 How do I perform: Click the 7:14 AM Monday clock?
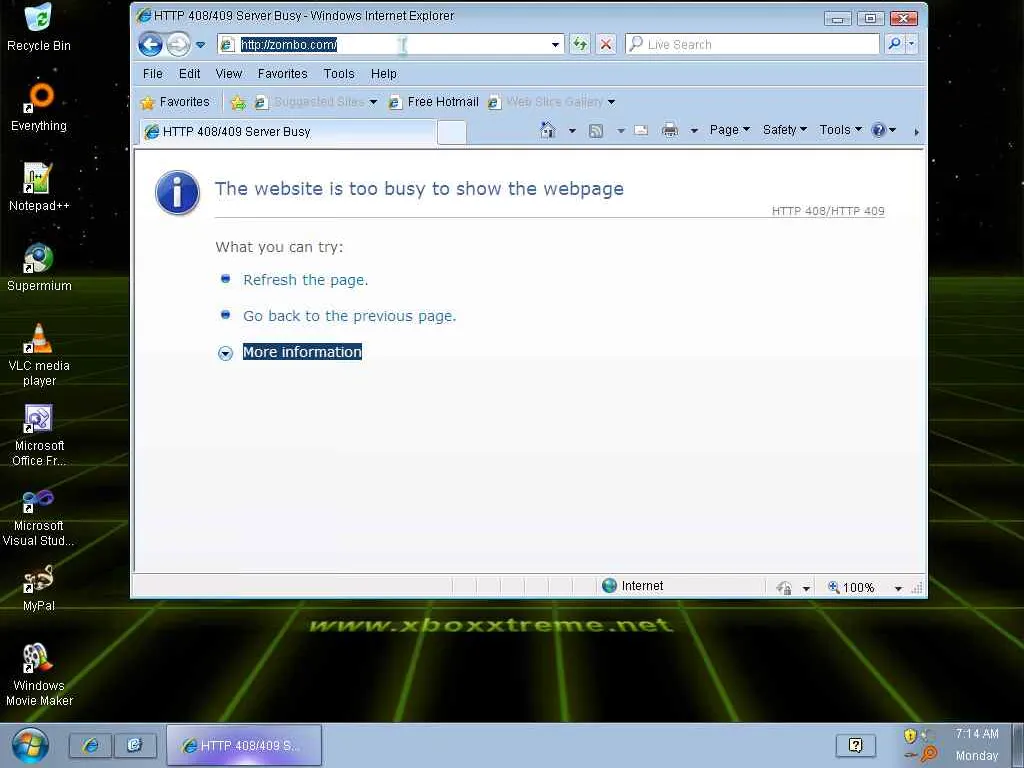tap(977, 744)
